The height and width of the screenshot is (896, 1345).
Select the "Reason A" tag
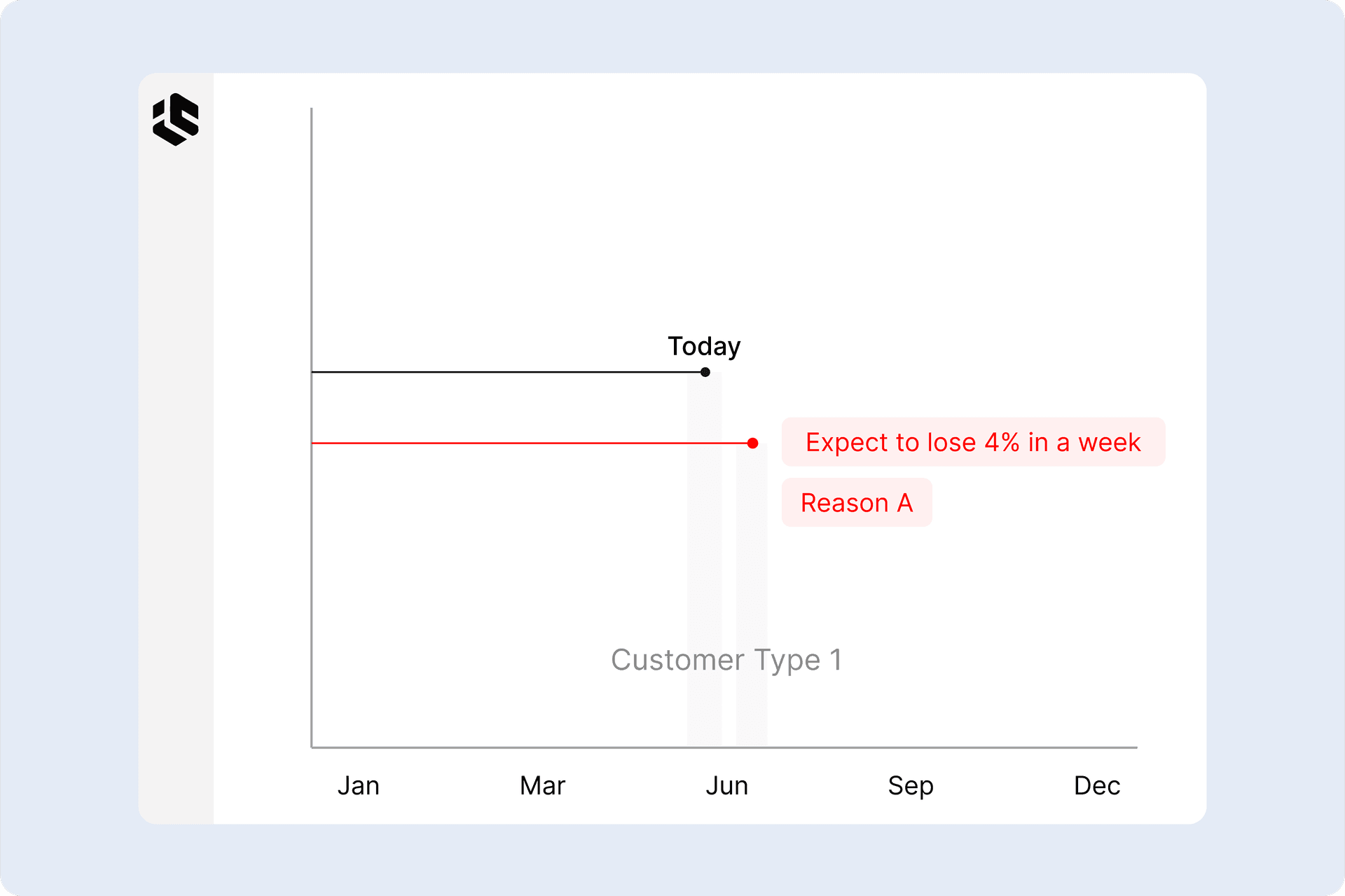coord(857,502)
